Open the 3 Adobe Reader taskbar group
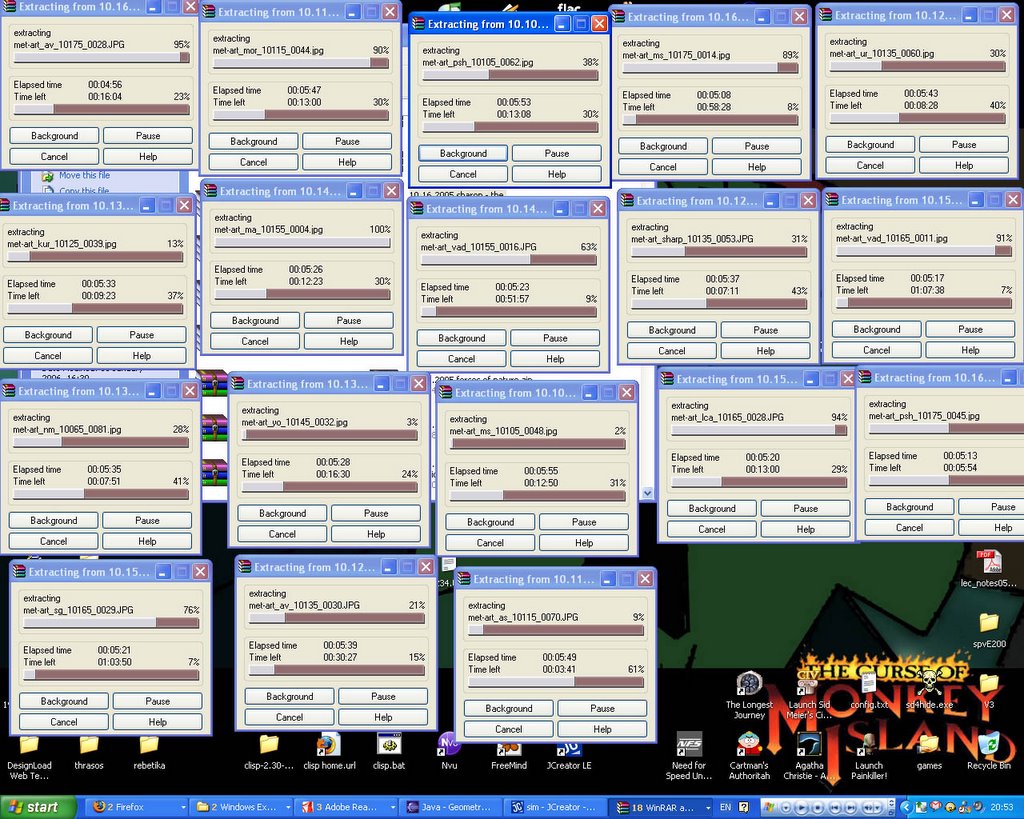The width and height of the screenshot is (1024, 819). coord(346,807)
